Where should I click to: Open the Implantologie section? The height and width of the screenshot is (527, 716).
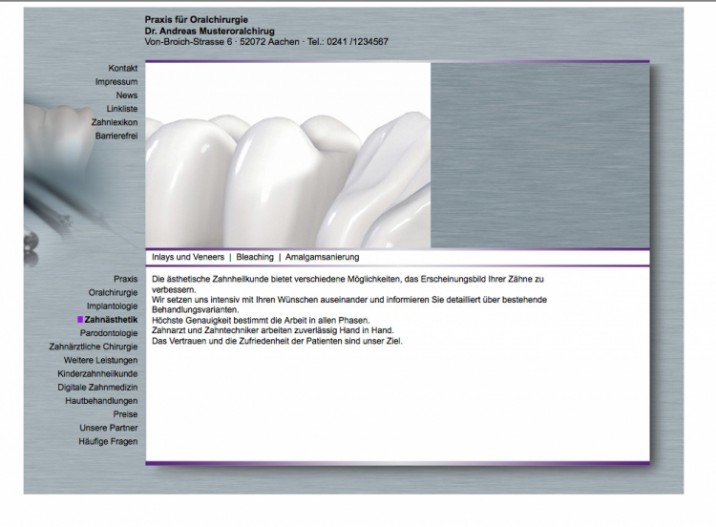(112, 306)
